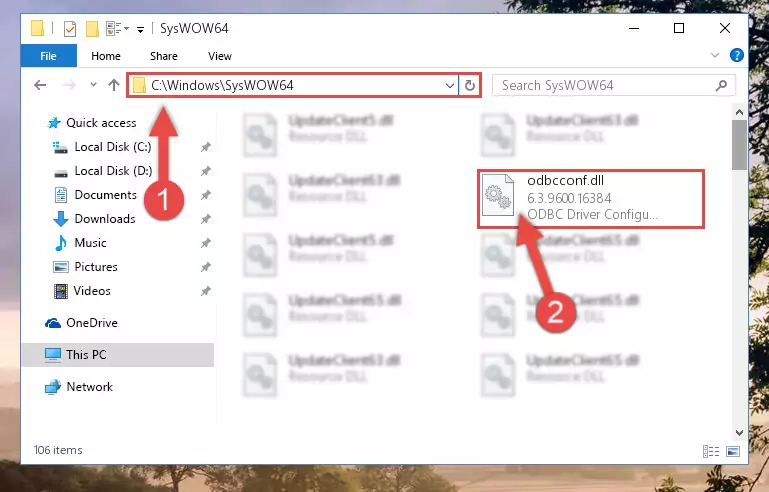This screenshot has width=769, height=492.
Task: Click pin icon next to Music
Action: (x=205, y=243)
